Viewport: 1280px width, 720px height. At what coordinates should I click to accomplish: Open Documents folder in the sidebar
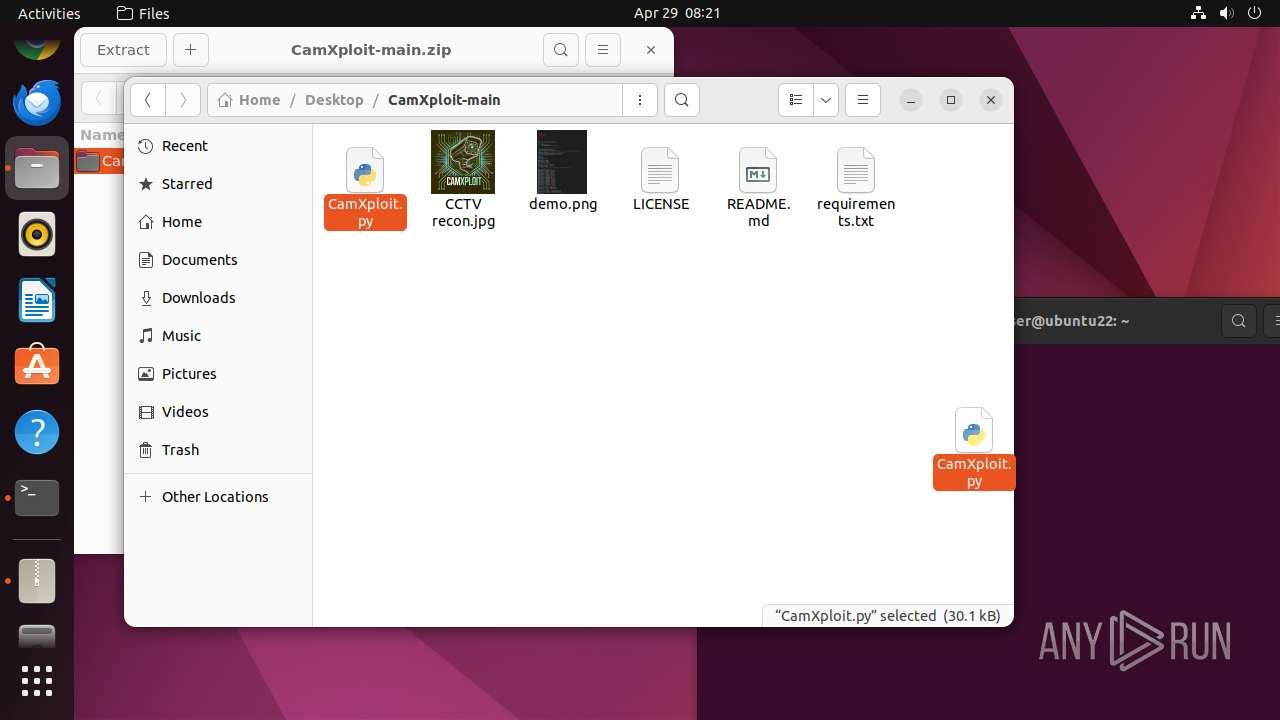pos(218,260)
